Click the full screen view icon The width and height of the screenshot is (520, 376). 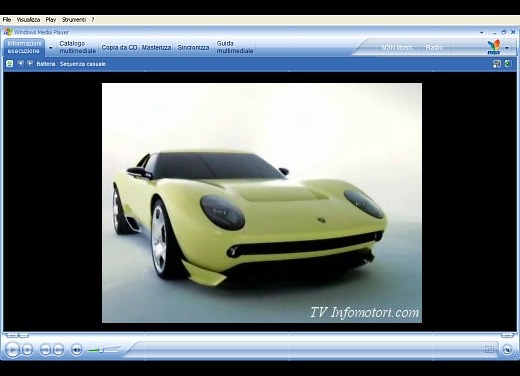(x=489, y=349)
